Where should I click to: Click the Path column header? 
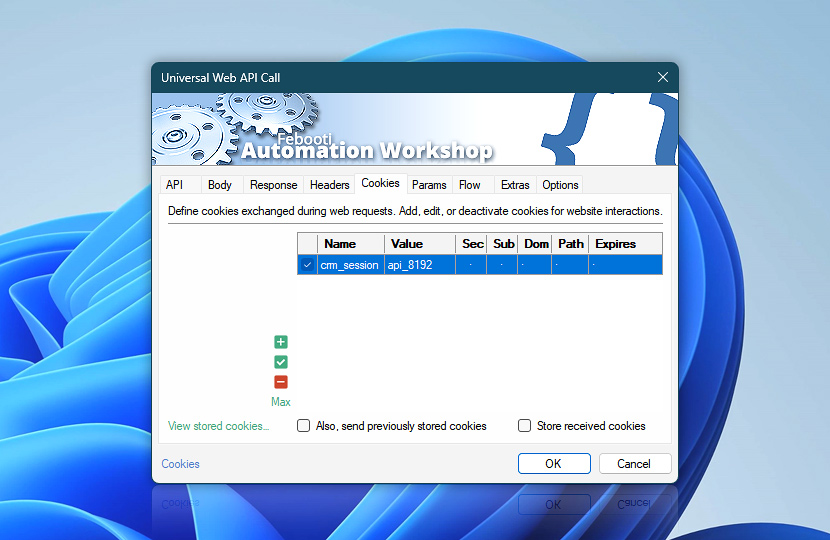(570, 244)
